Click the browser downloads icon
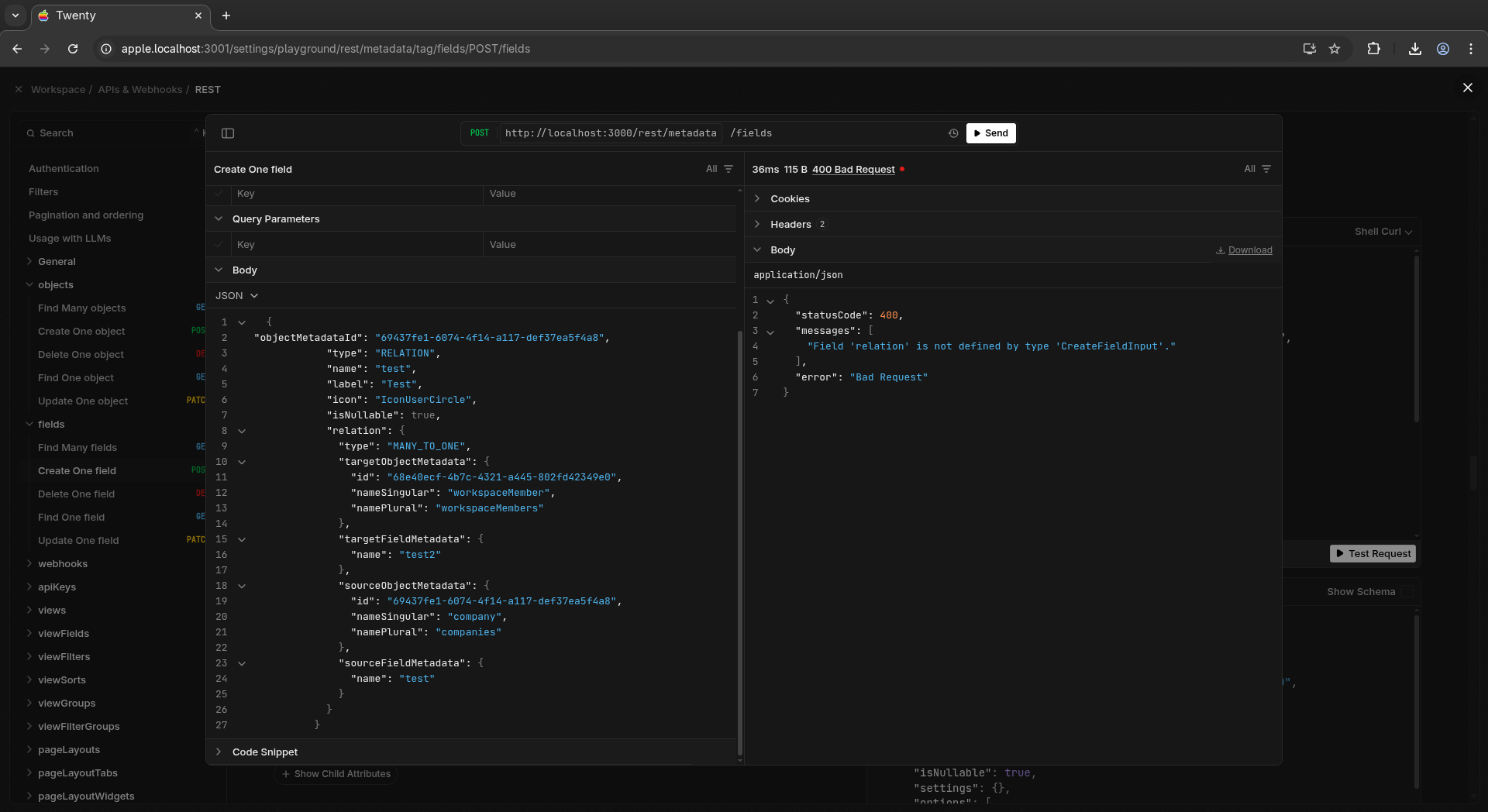1488x812 pixels. click(1414, 49)
